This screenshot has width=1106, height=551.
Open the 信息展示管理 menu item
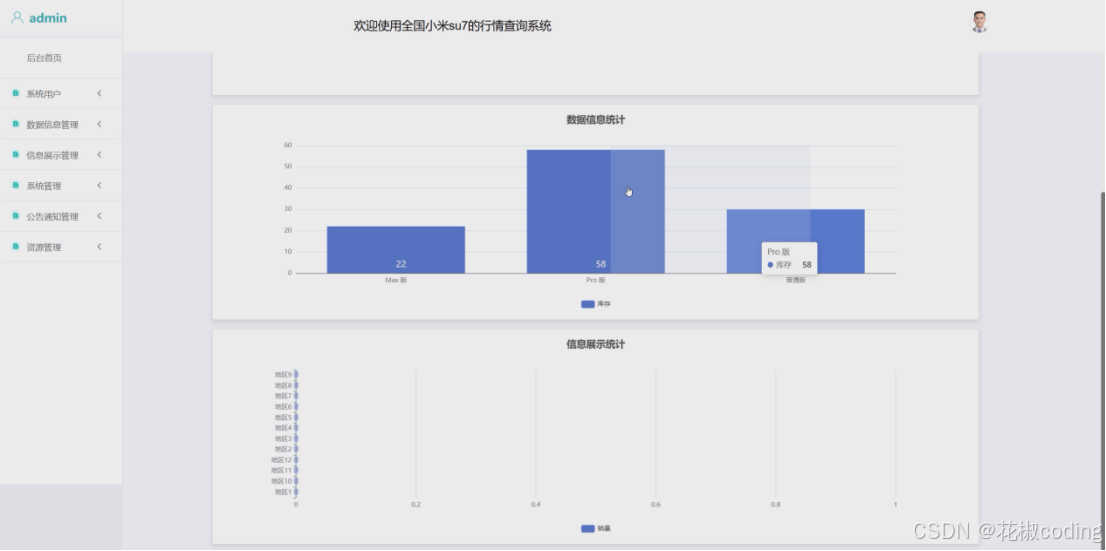(61, 155)
